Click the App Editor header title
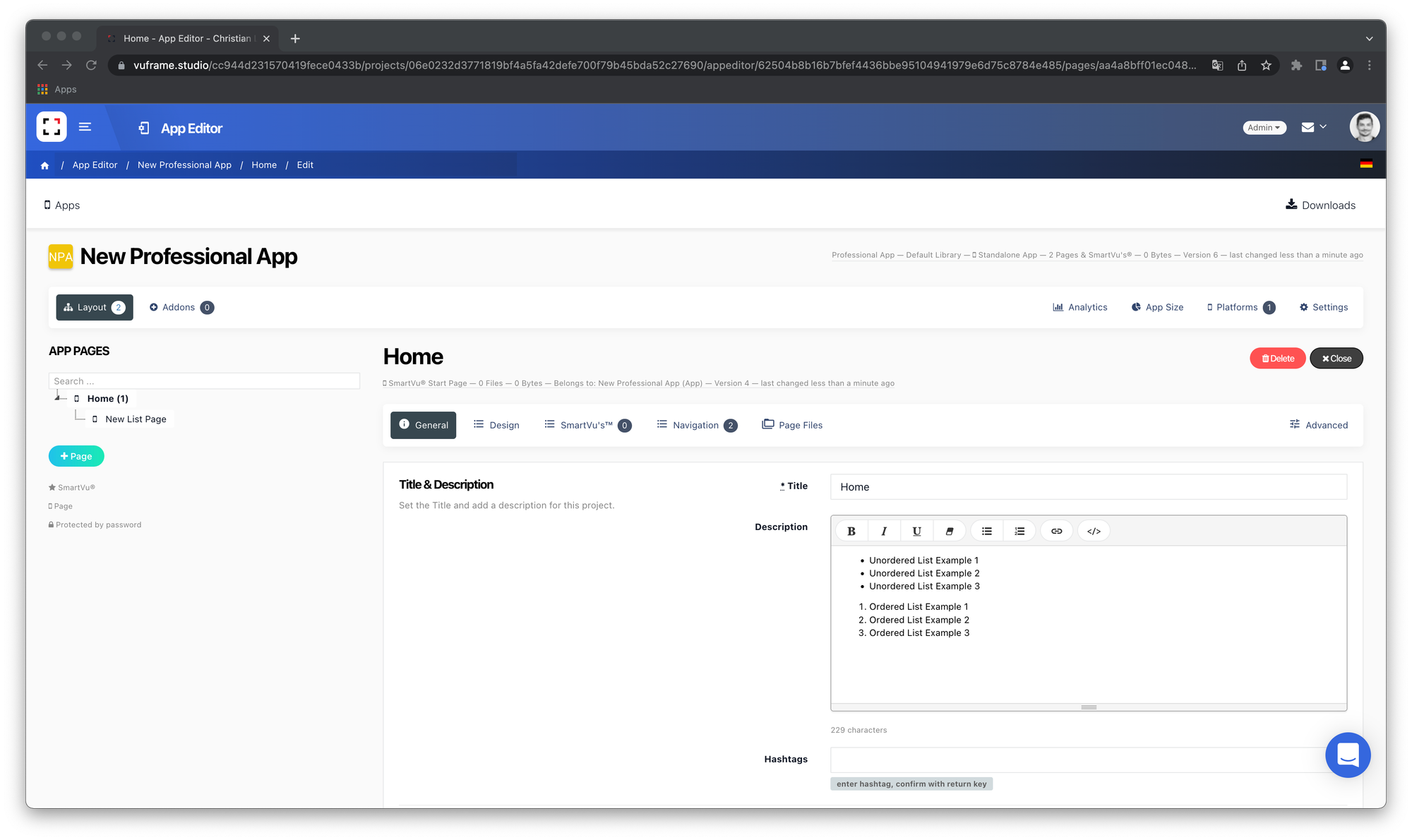 (191, 128)
